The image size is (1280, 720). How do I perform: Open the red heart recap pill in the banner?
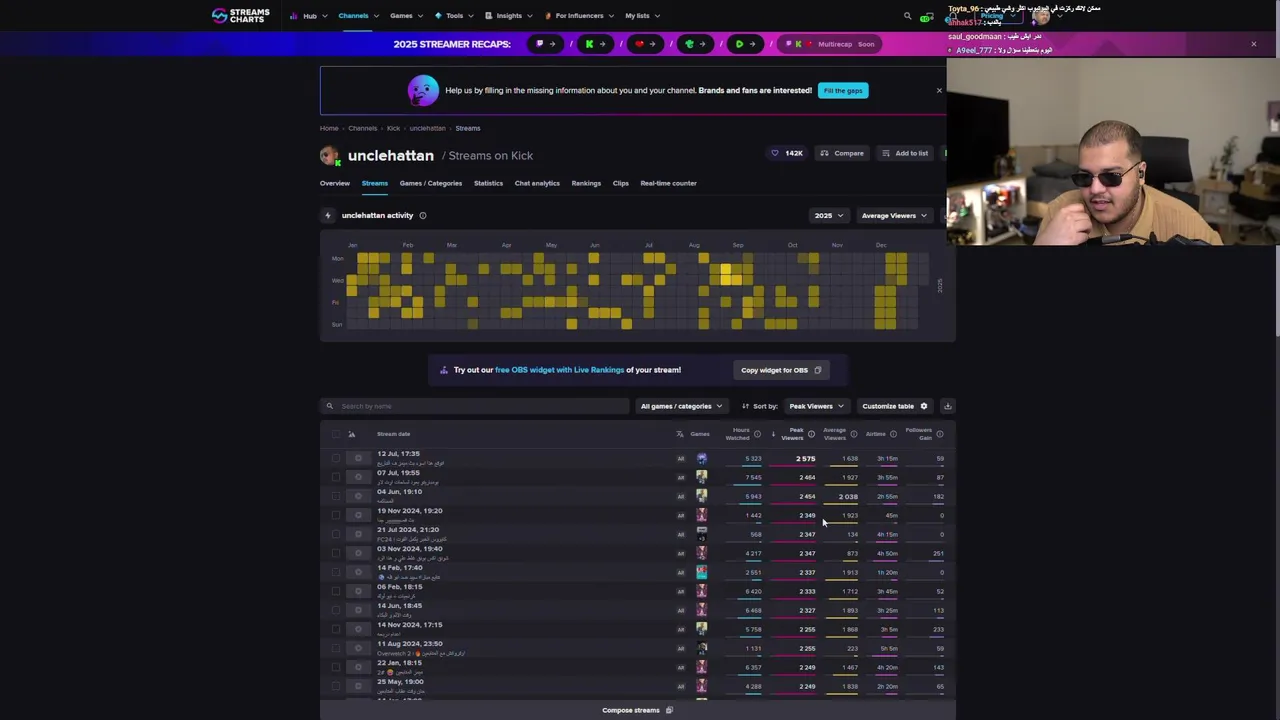click(645, 44)
